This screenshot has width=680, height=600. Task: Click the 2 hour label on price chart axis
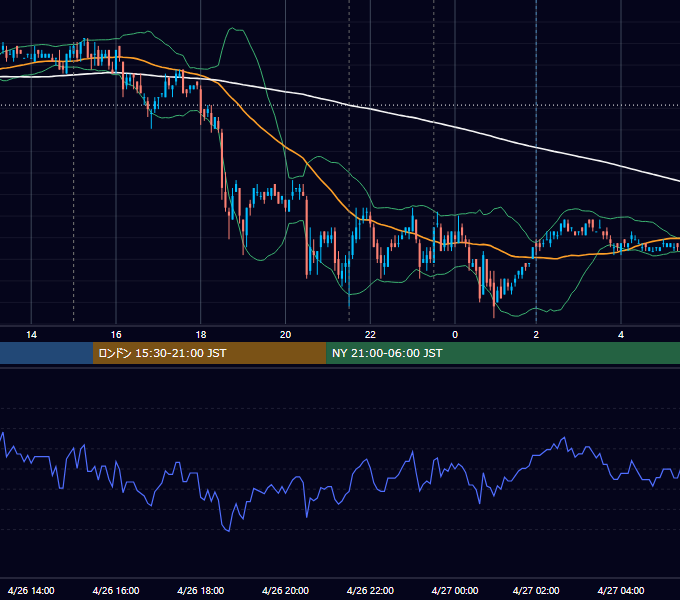click(x=536, y=335)
